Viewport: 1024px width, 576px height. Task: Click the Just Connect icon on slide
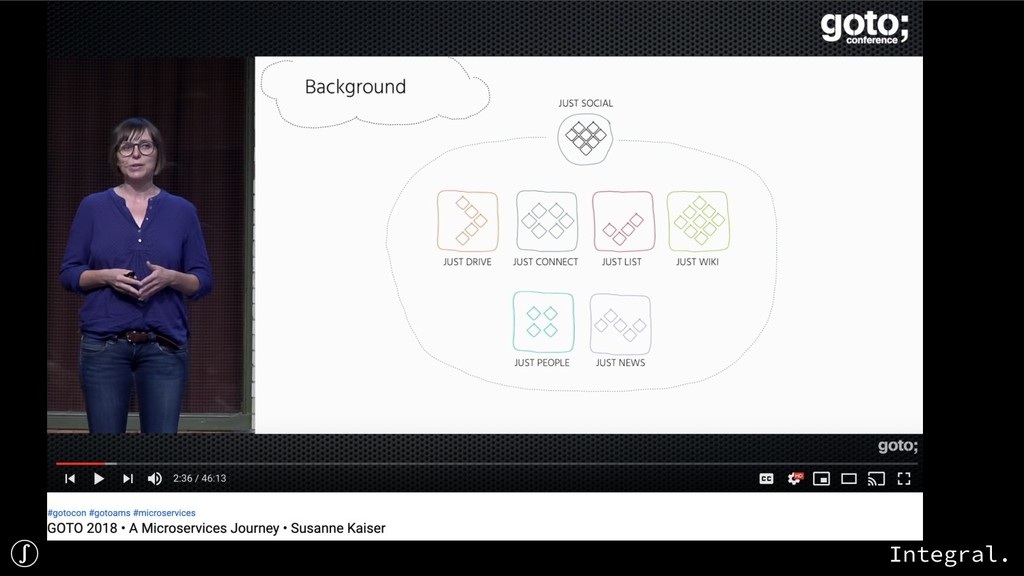pyautogui.click(x=547, y=221)
